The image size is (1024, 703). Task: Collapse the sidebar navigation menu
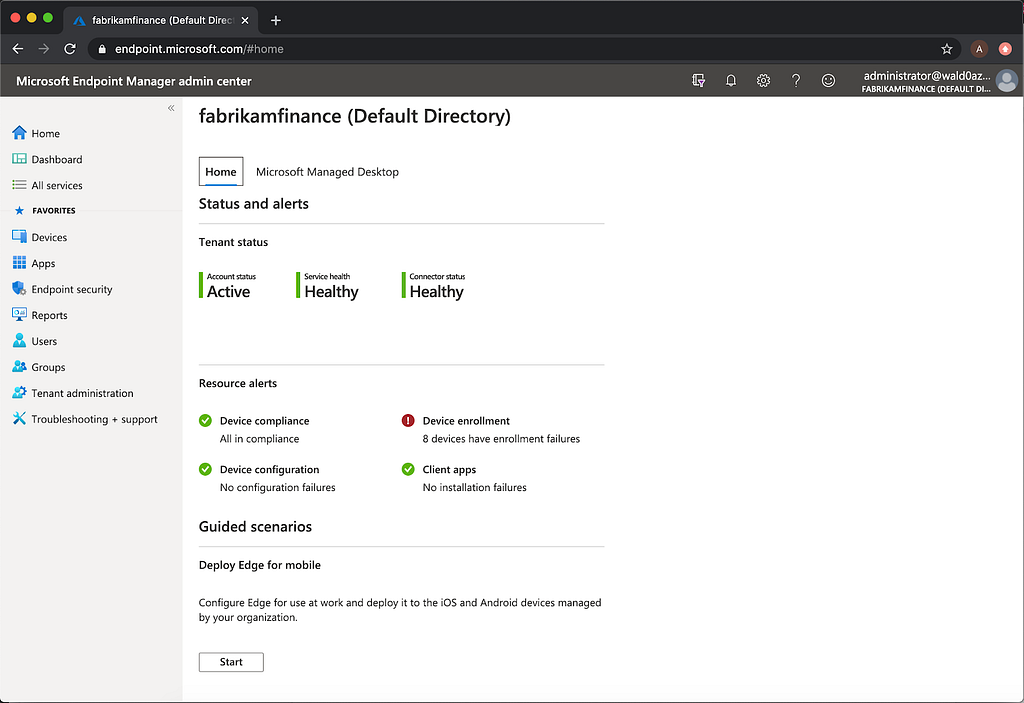171,108
